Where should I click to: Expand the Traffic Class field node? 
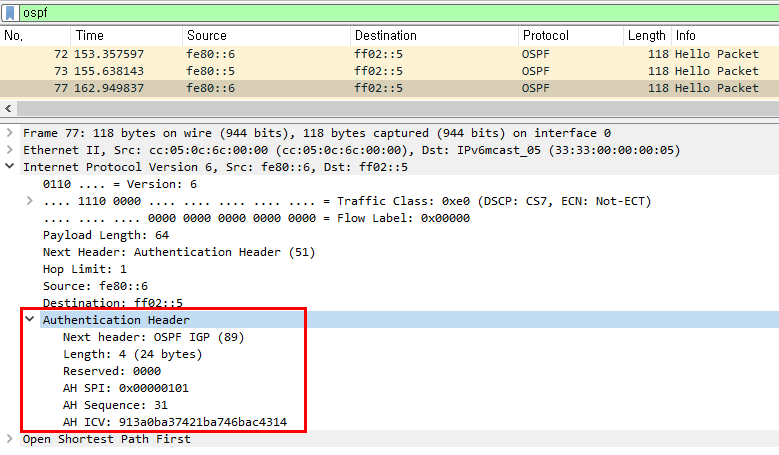point(30,201)
